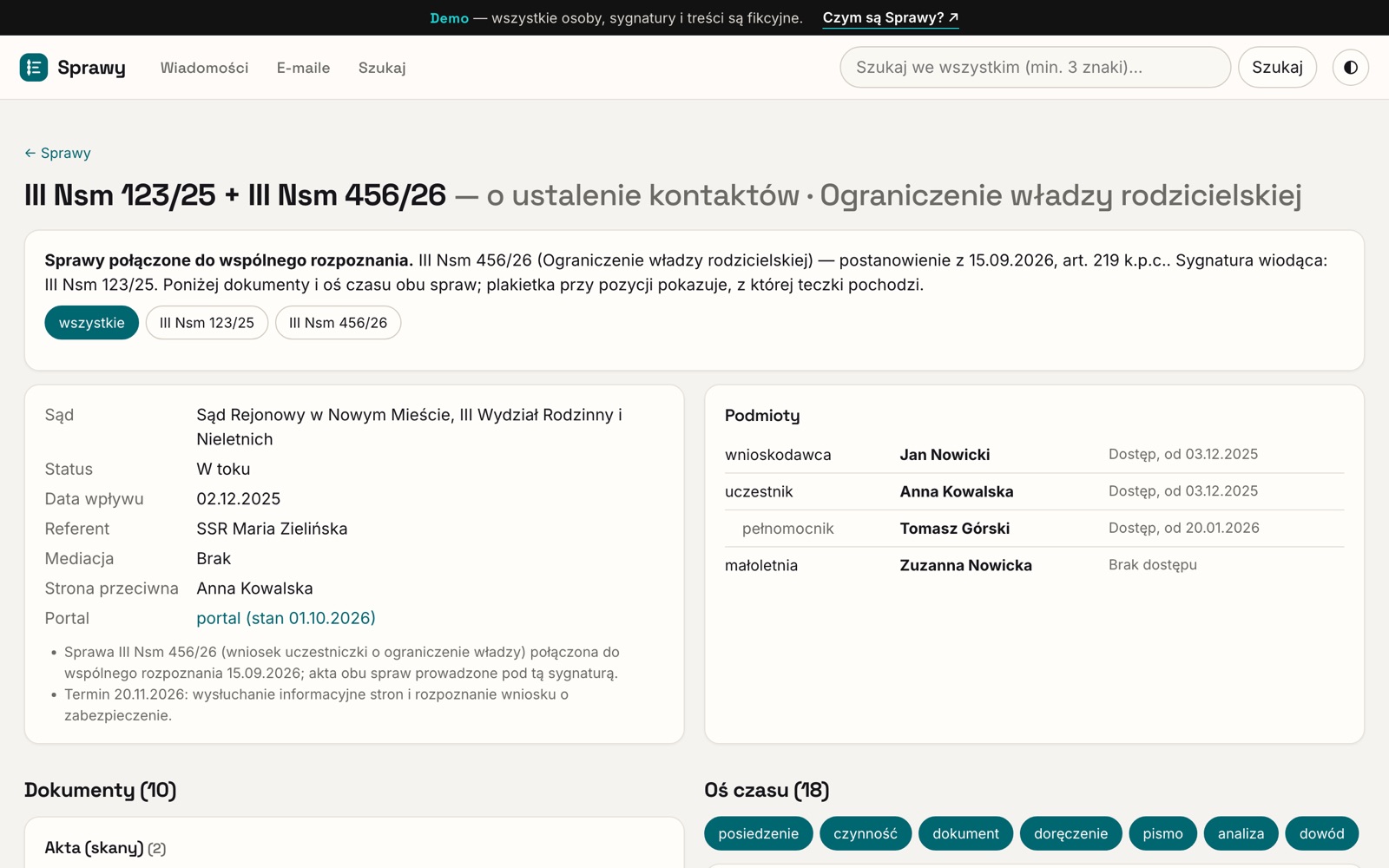The width and height of the screenshot is (1389, 868).
Task: Click the Szukaj search button
Action: coord(1277,67)
